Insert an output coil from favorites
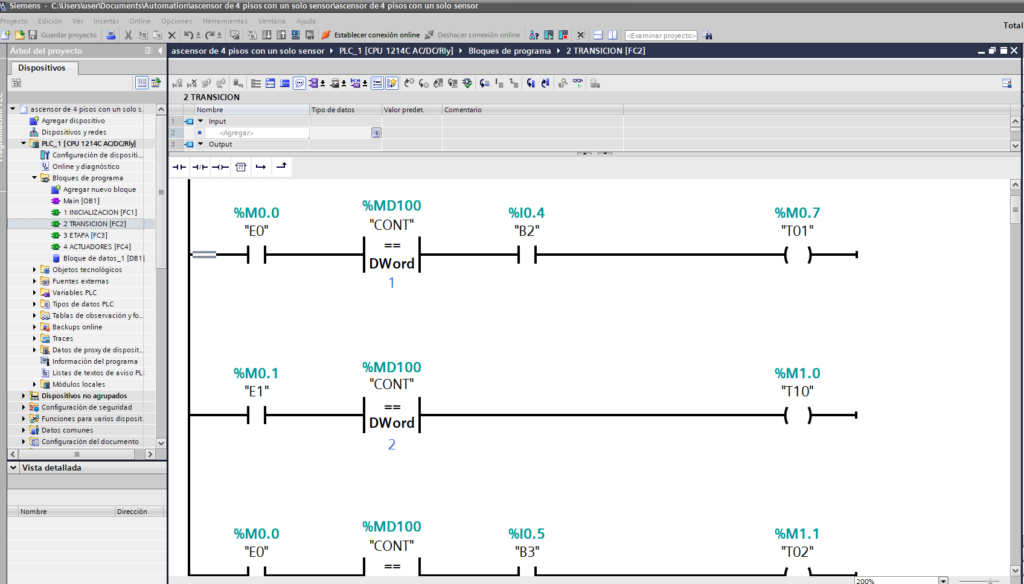 tap(220, 167)
